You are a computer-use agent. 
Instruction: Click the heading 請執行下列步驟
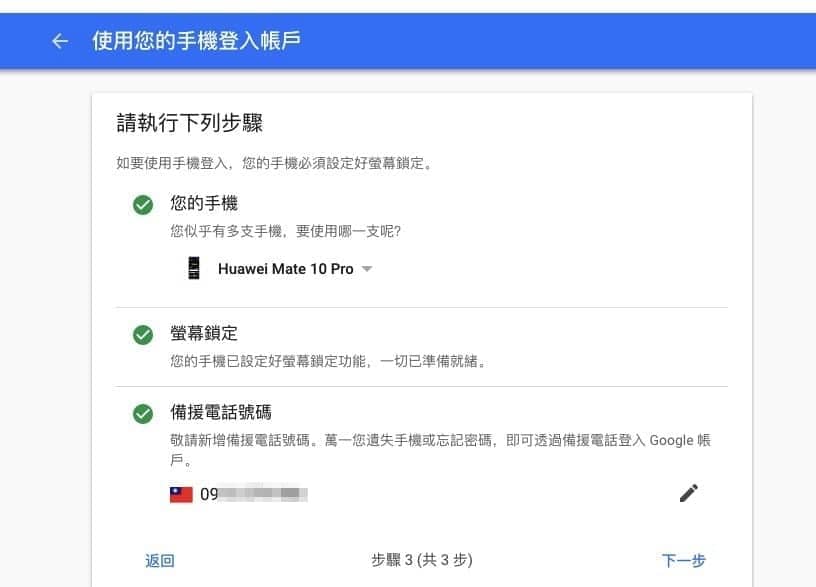point(190,123)
